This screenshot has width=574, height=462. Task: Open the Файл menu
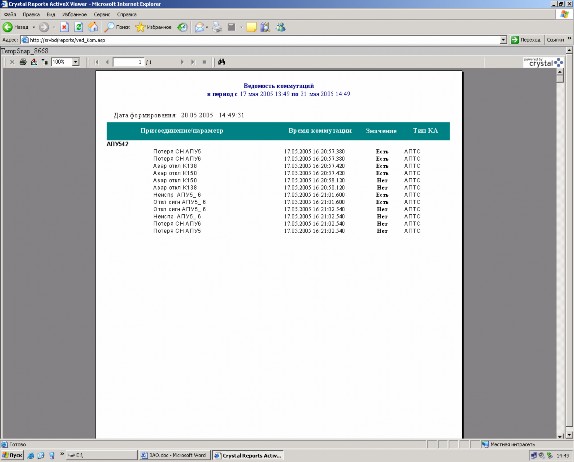coord(10,14)
